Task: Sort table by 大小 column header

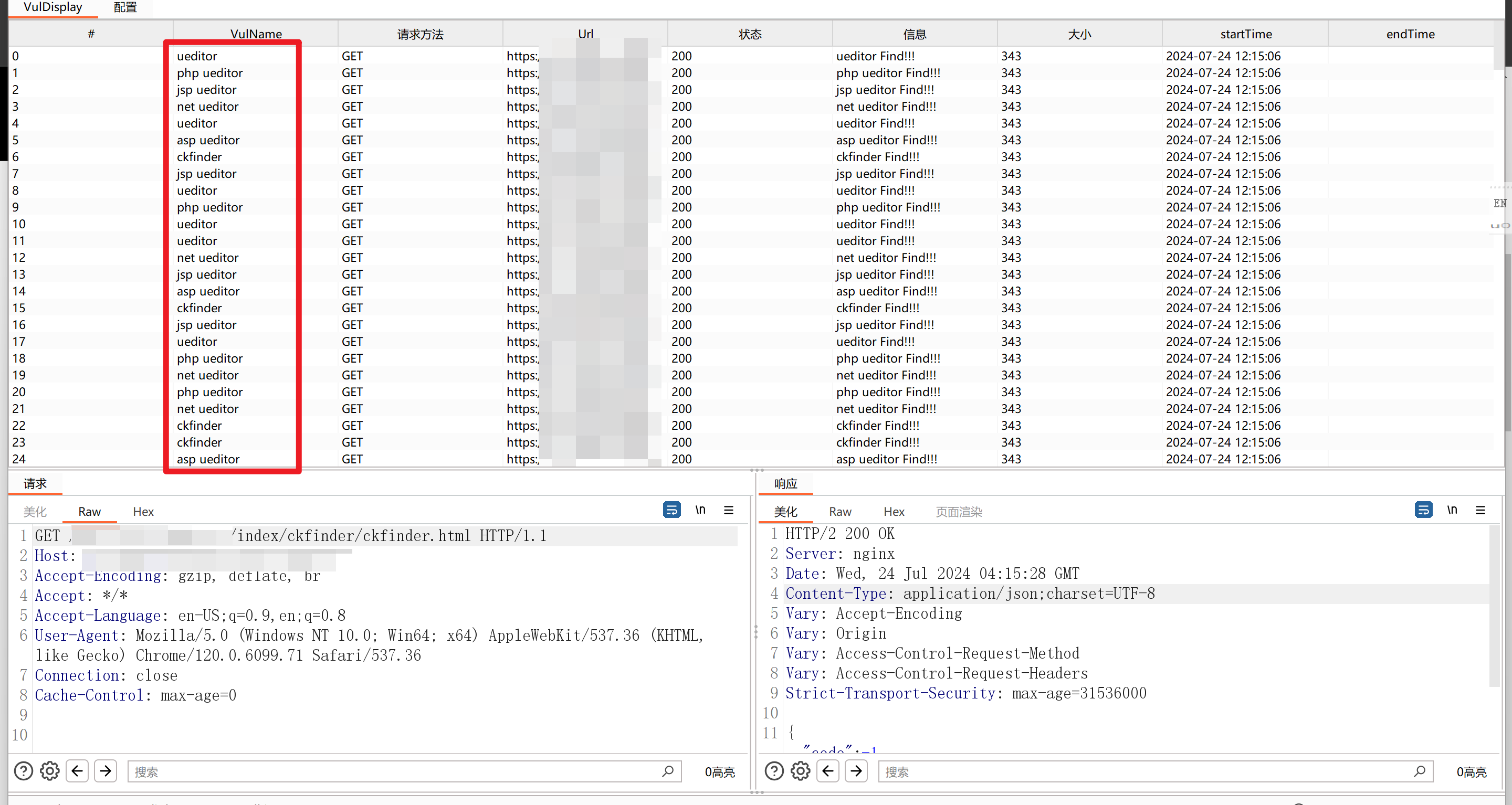Action: 1079,34
